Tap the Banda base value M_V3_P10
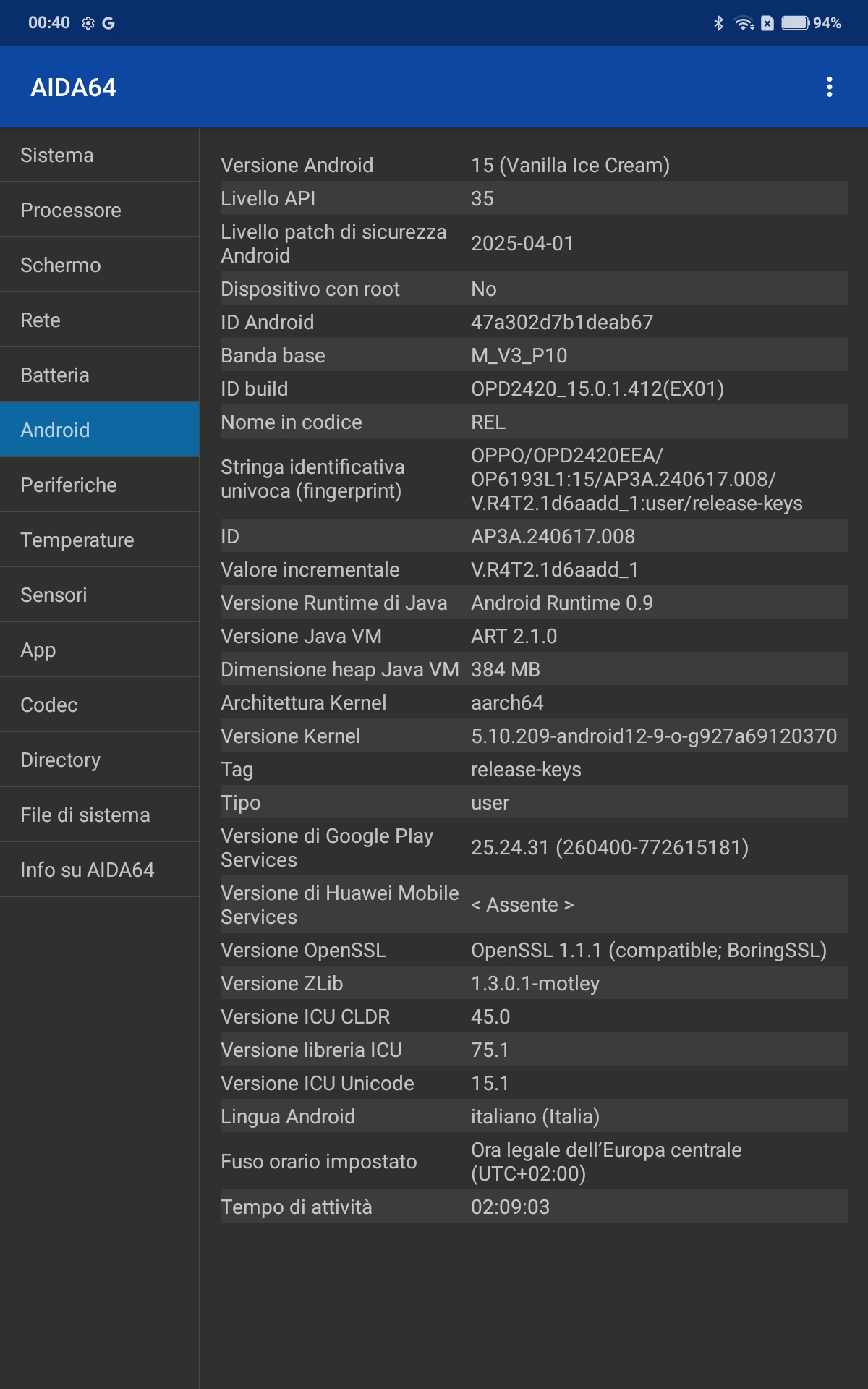 (x=519, y=355)
